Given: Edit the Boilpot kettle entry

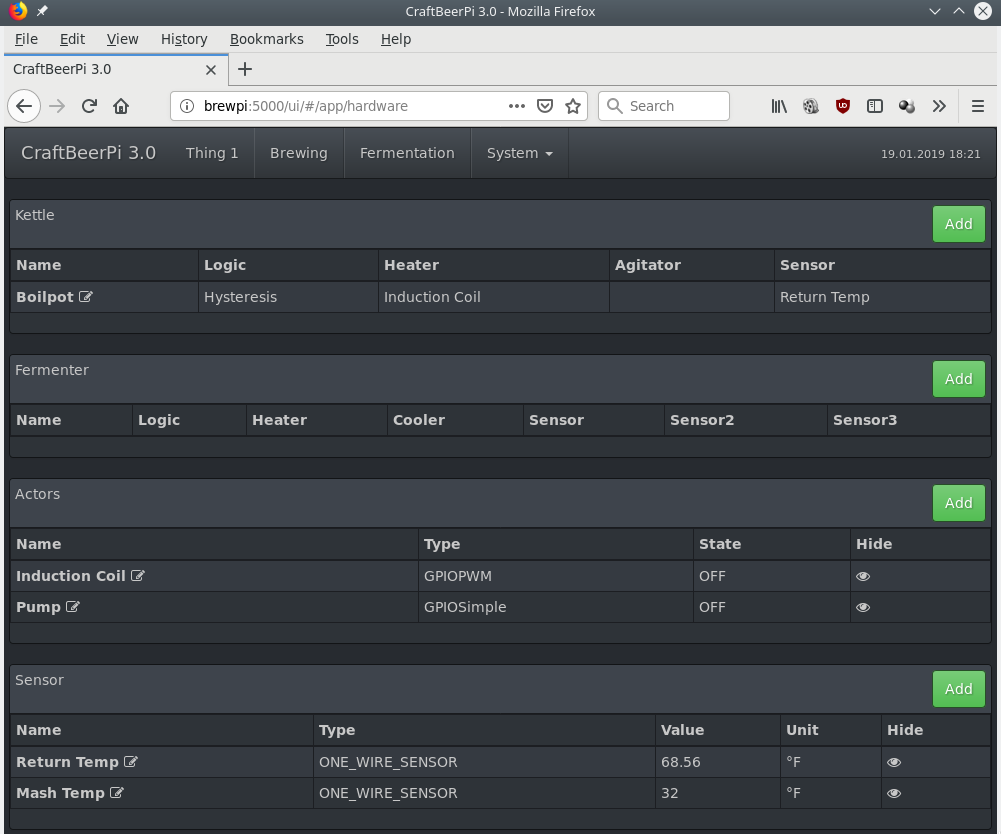Looking at the screenshot, I should pos(86,296).
